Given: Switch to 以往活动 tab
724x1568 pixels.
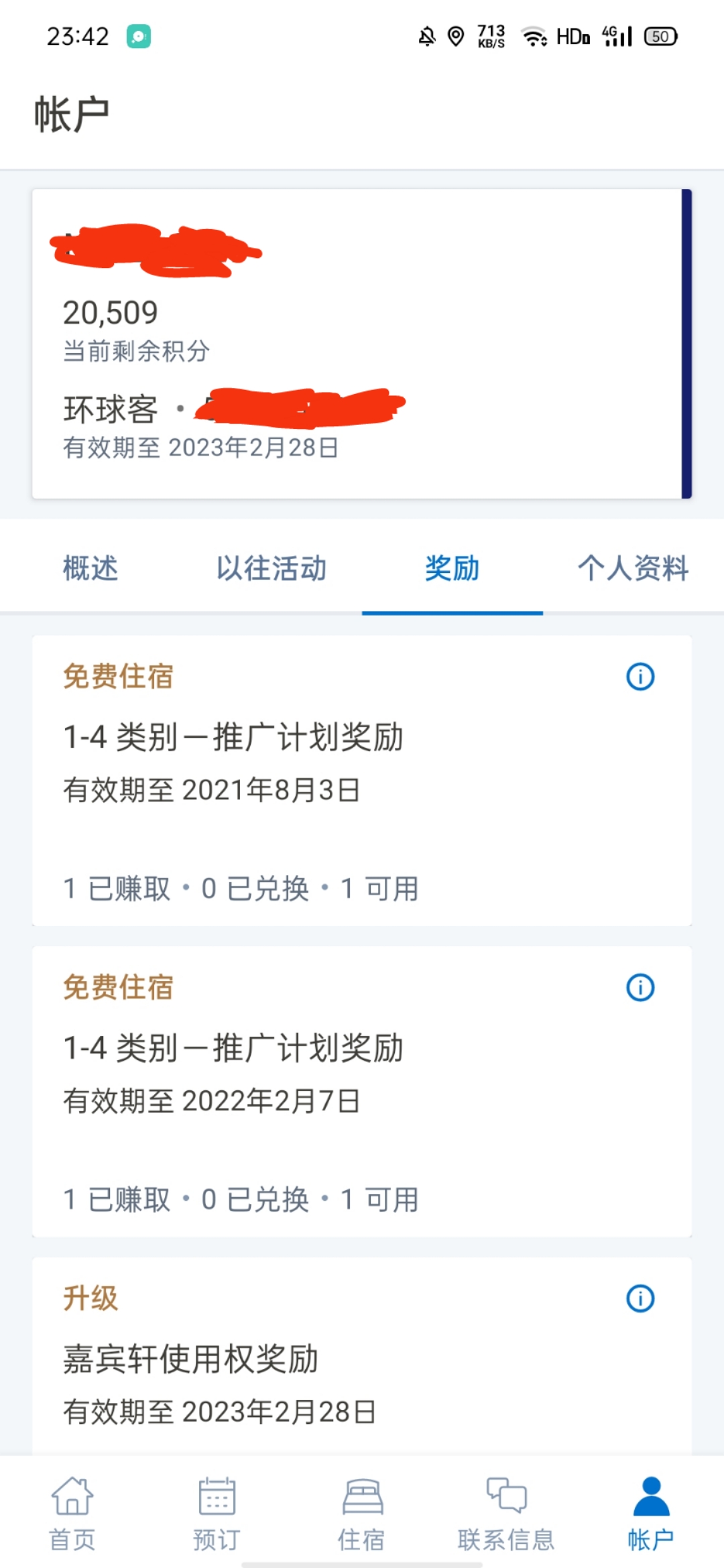Looking at the screenshot, I should coord(271,568).
